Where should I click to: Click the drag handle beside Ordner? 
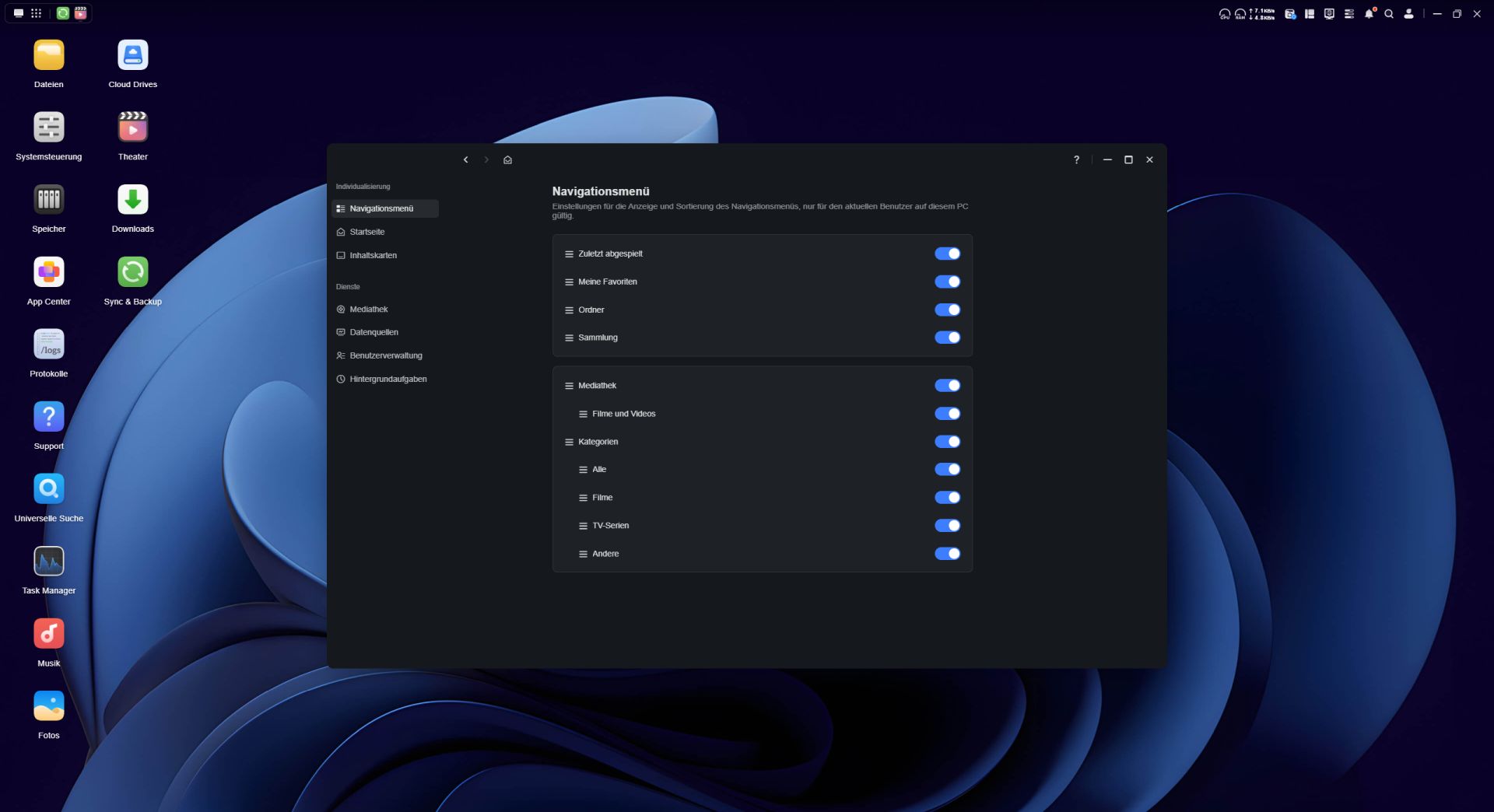569,310
